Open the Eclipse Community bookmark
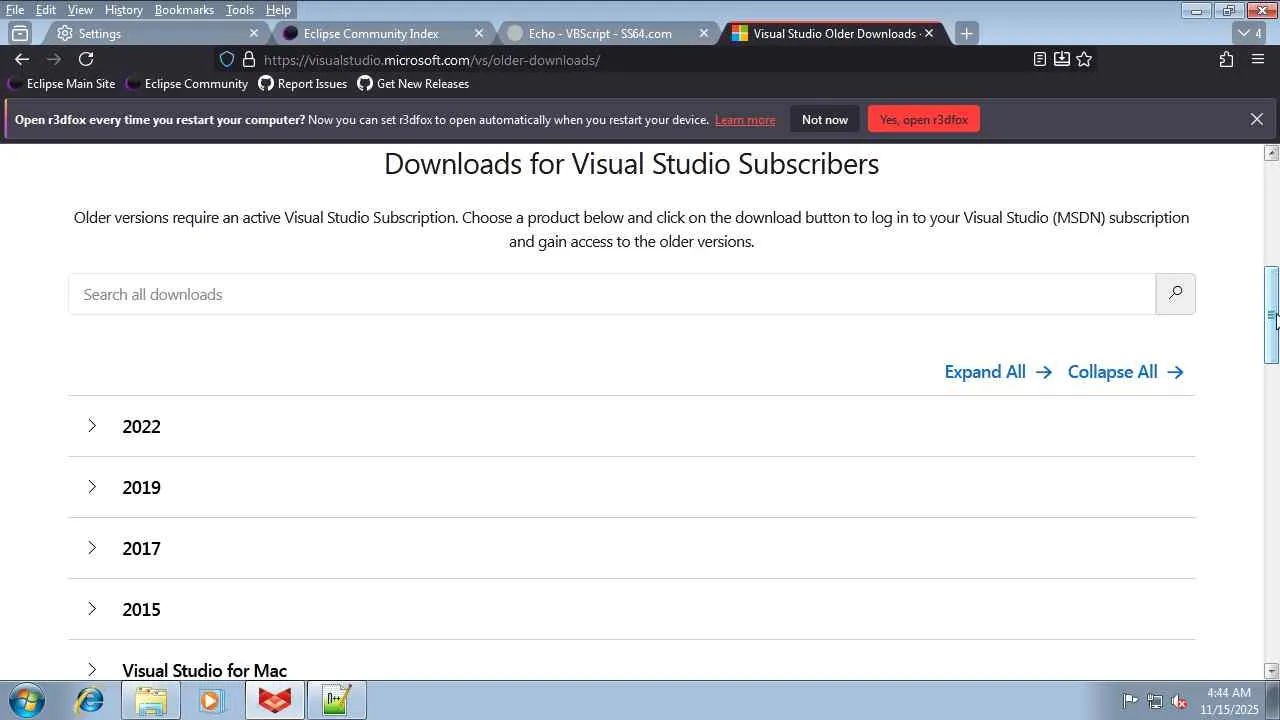Image resolution: width=1280 pixels, height=720 pixels. pyautogui.click(x=187, y=84)
